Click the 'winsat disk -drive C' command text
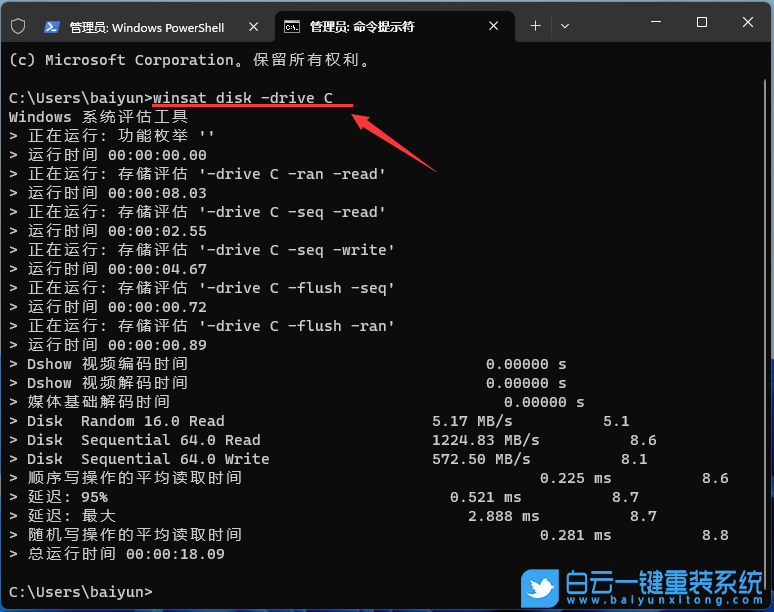Viewport: 774px width, 612px height. (242, 98)
